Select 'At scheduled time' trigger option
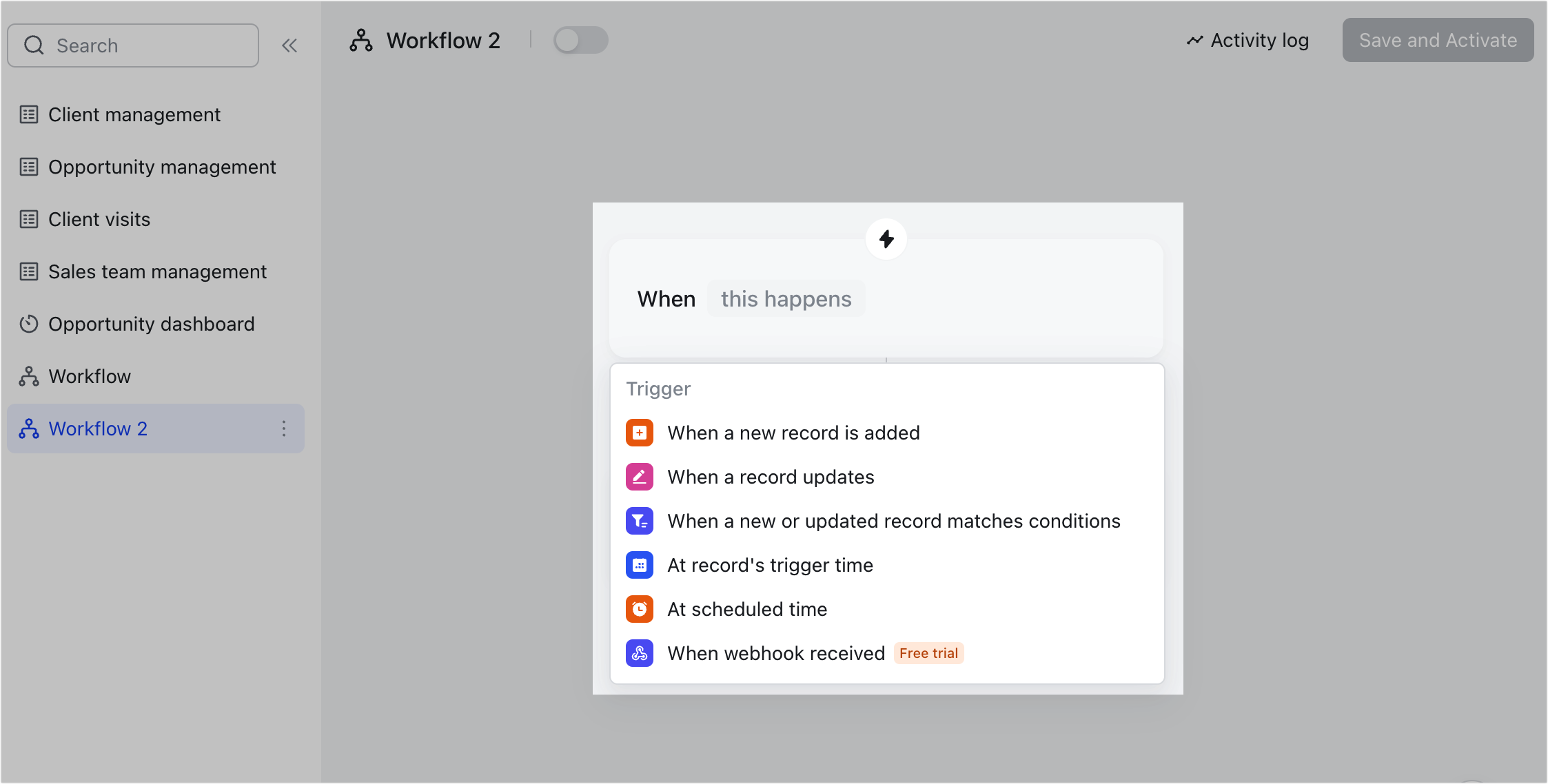The image size is (1548, 784). pyautogui.click(x=747, y=608)
